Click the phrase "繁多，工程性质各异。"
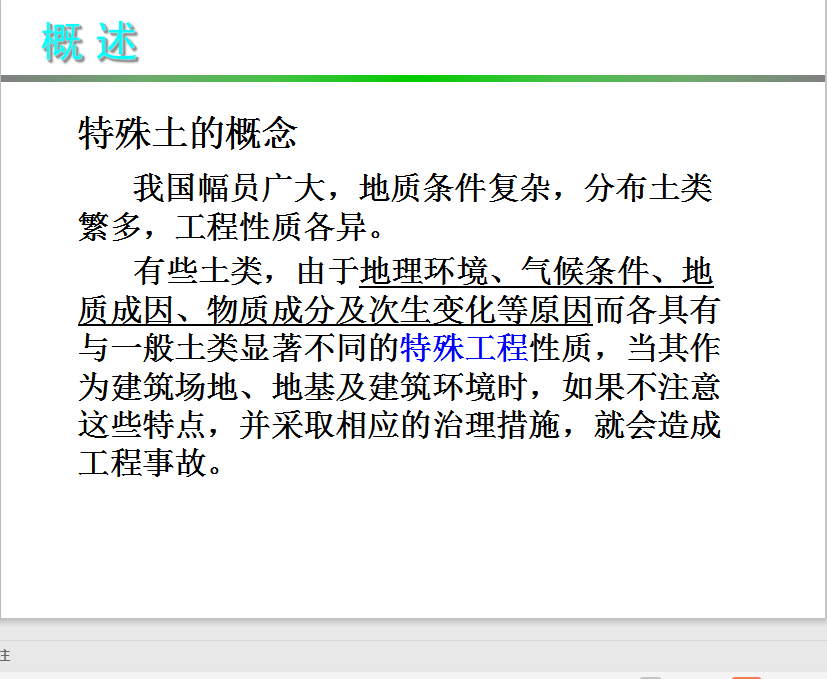This screenshot has width=827, height=679. click(231, 226)
